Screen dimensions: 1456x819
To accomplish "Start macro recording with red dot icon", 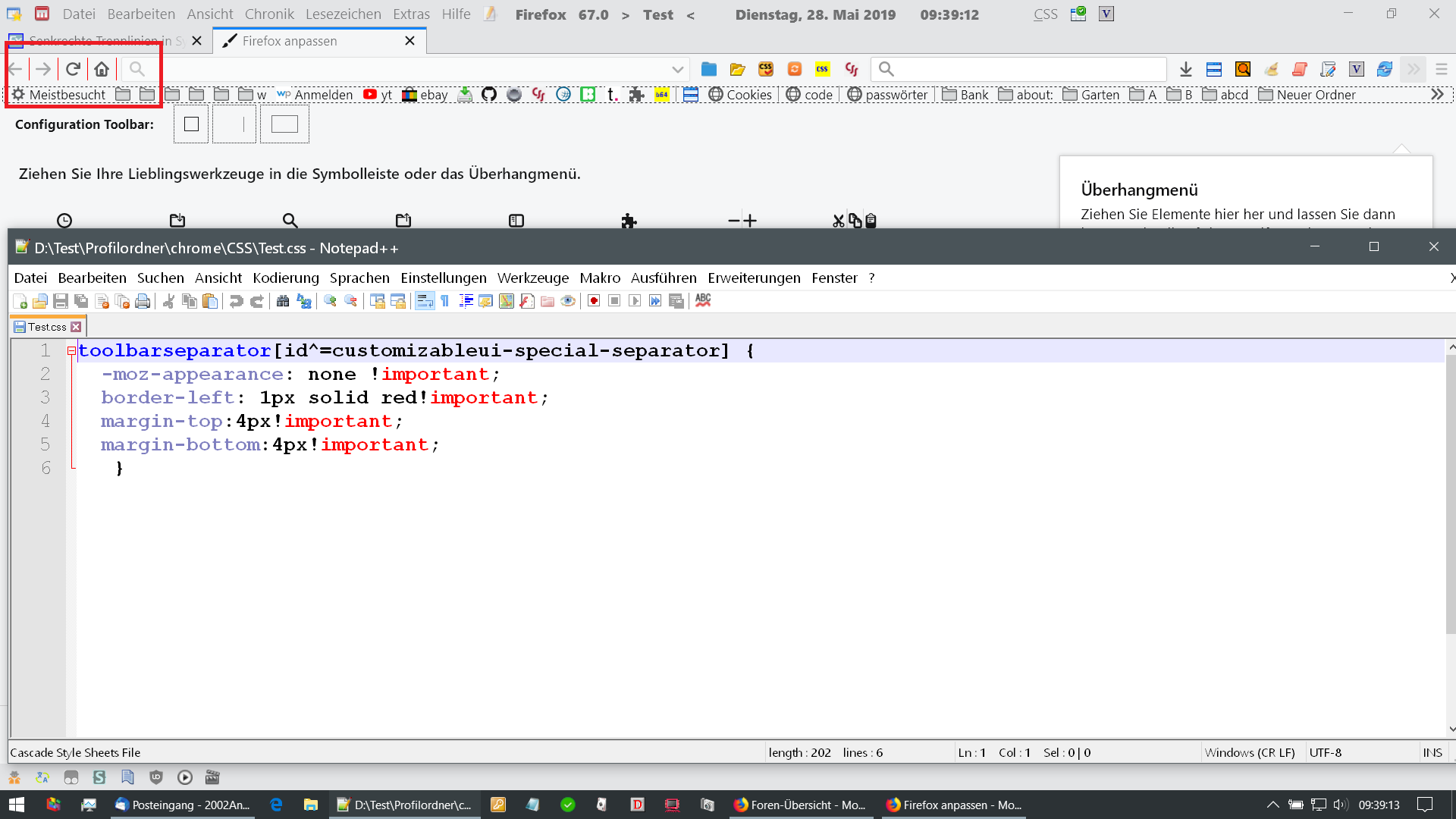I will 594,301.
